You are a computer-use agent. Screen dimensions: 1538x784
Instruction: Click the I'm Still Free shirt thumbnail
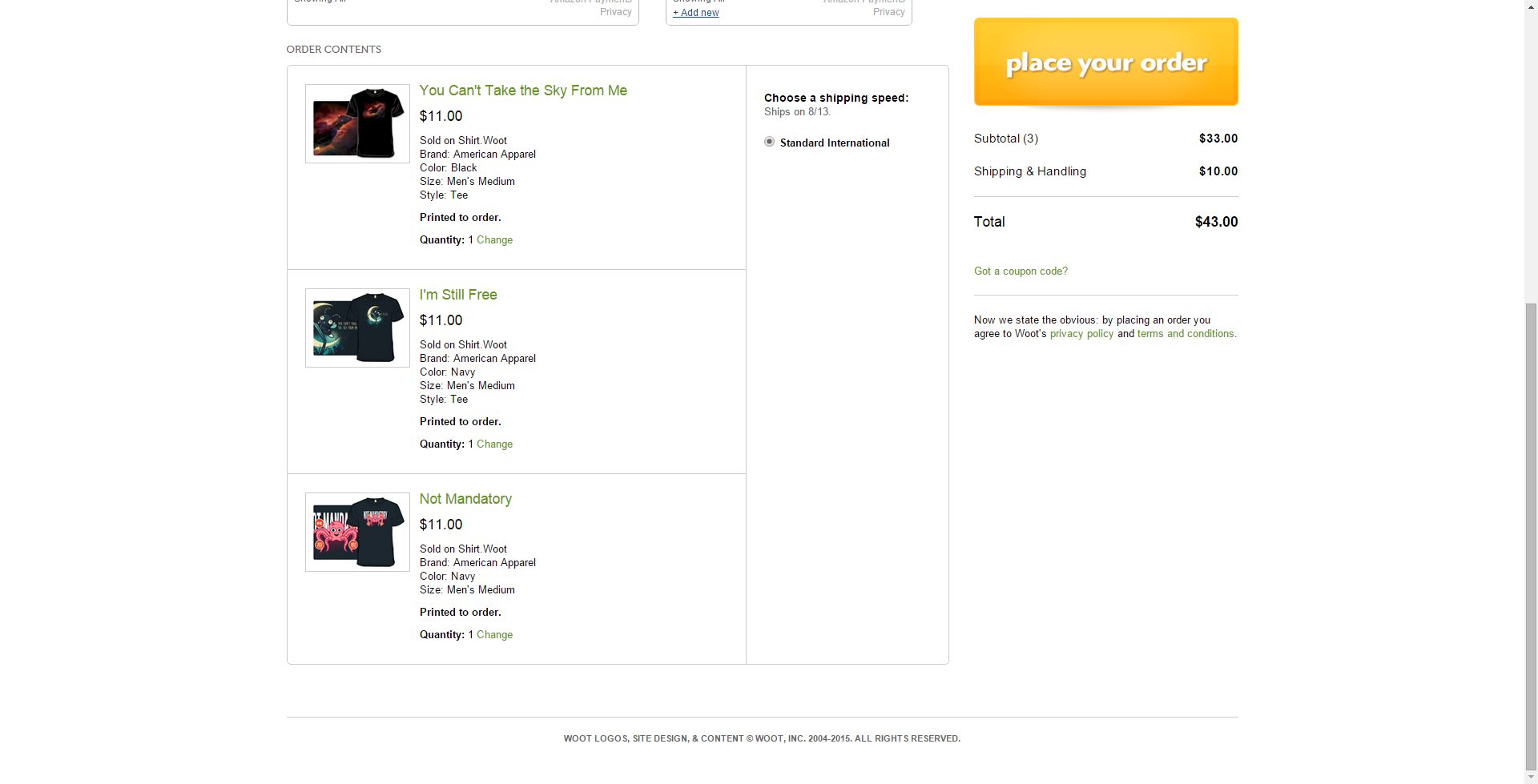point(357,328)
